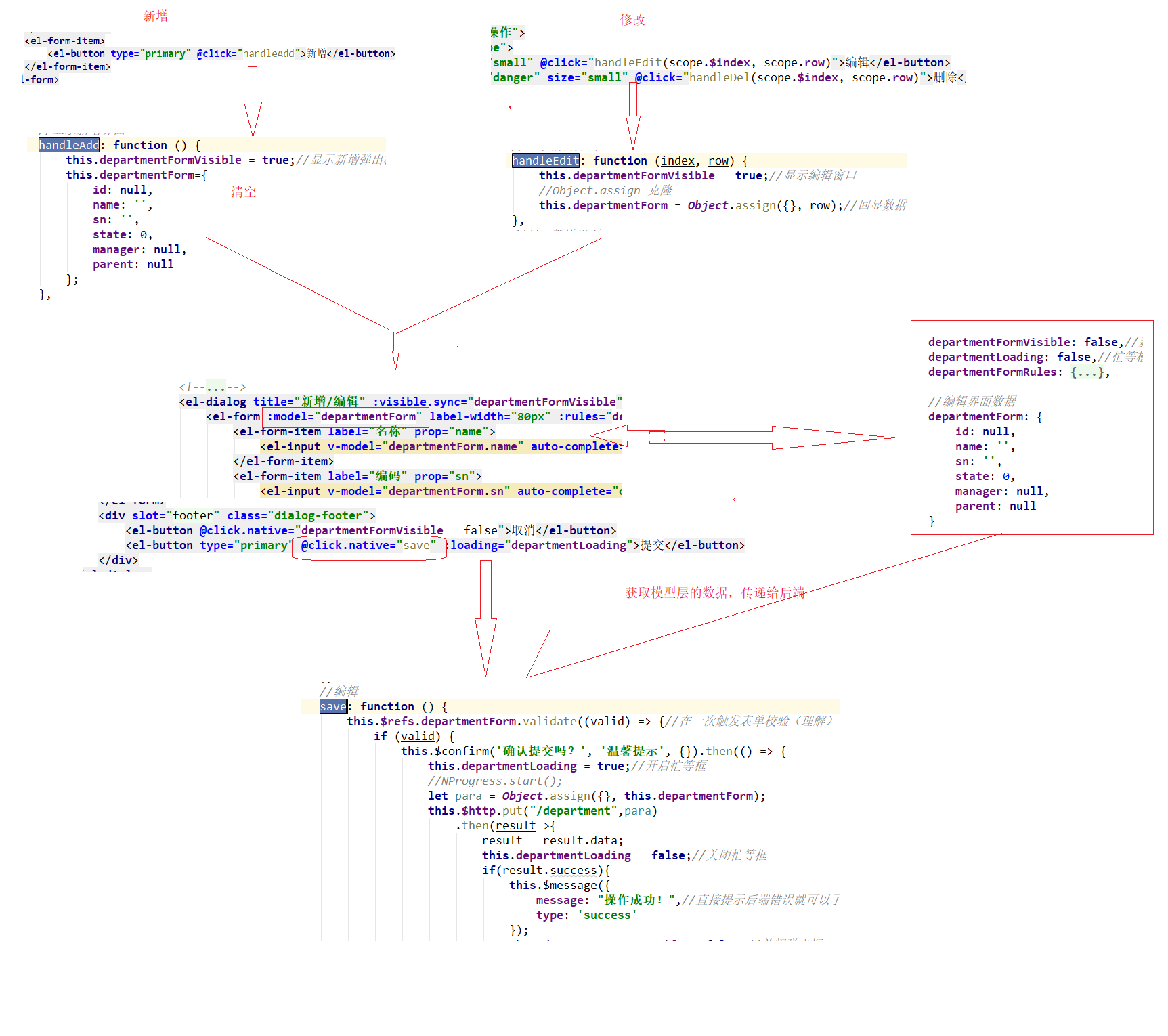Click the $http.put("/department",para) line

point(543,811)
